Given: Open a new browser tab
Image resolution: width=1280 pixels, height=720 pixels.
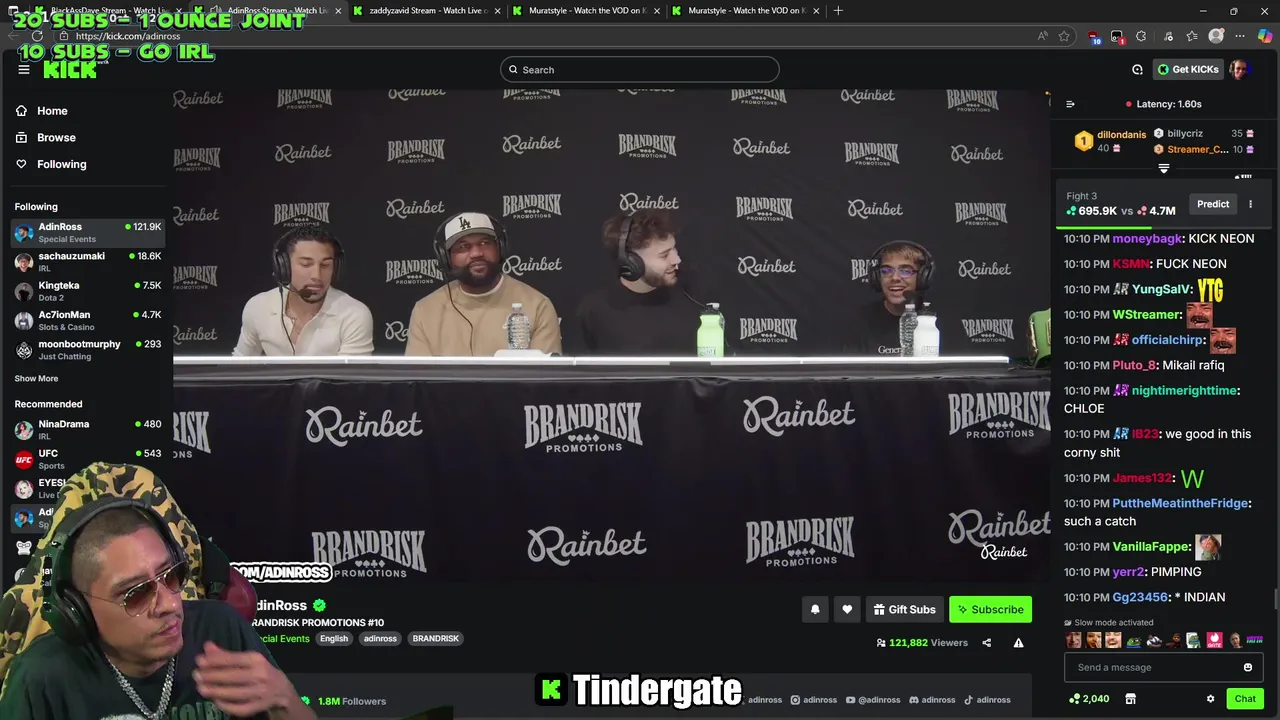Looking at the screenshot, I should [x=838, y=11].
